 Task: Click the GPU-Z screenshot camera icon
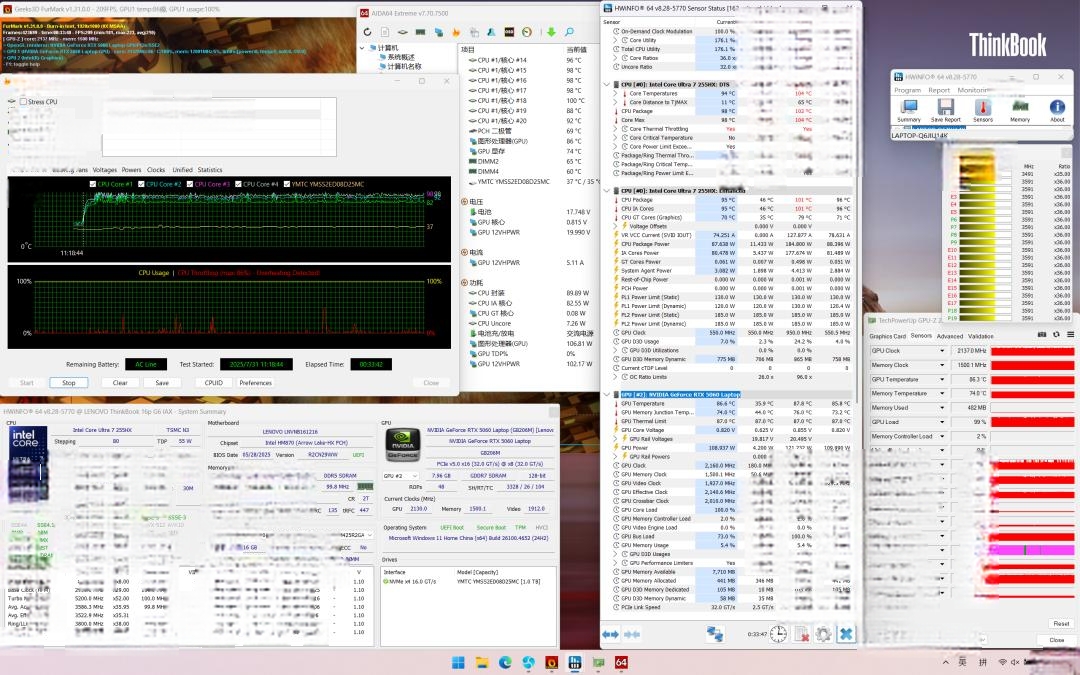(x=1042, y=335)
